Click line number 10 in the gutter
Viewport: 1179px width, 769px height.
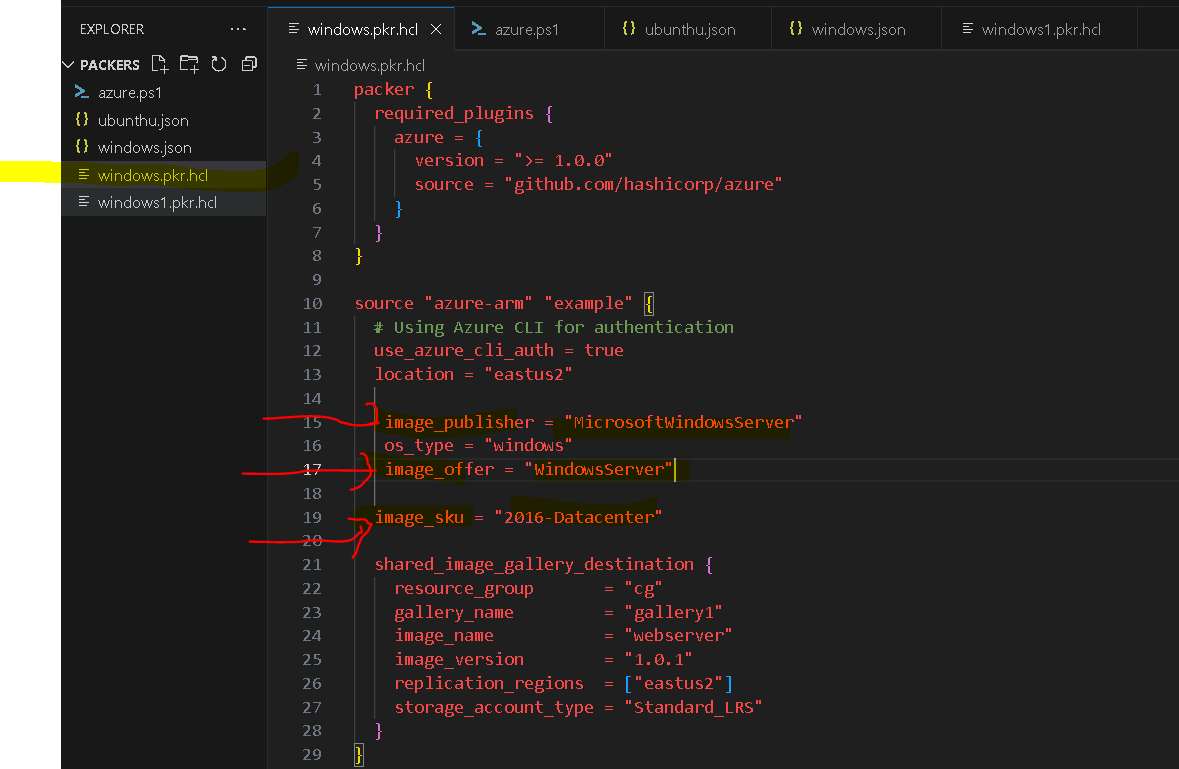click(313, 304)
